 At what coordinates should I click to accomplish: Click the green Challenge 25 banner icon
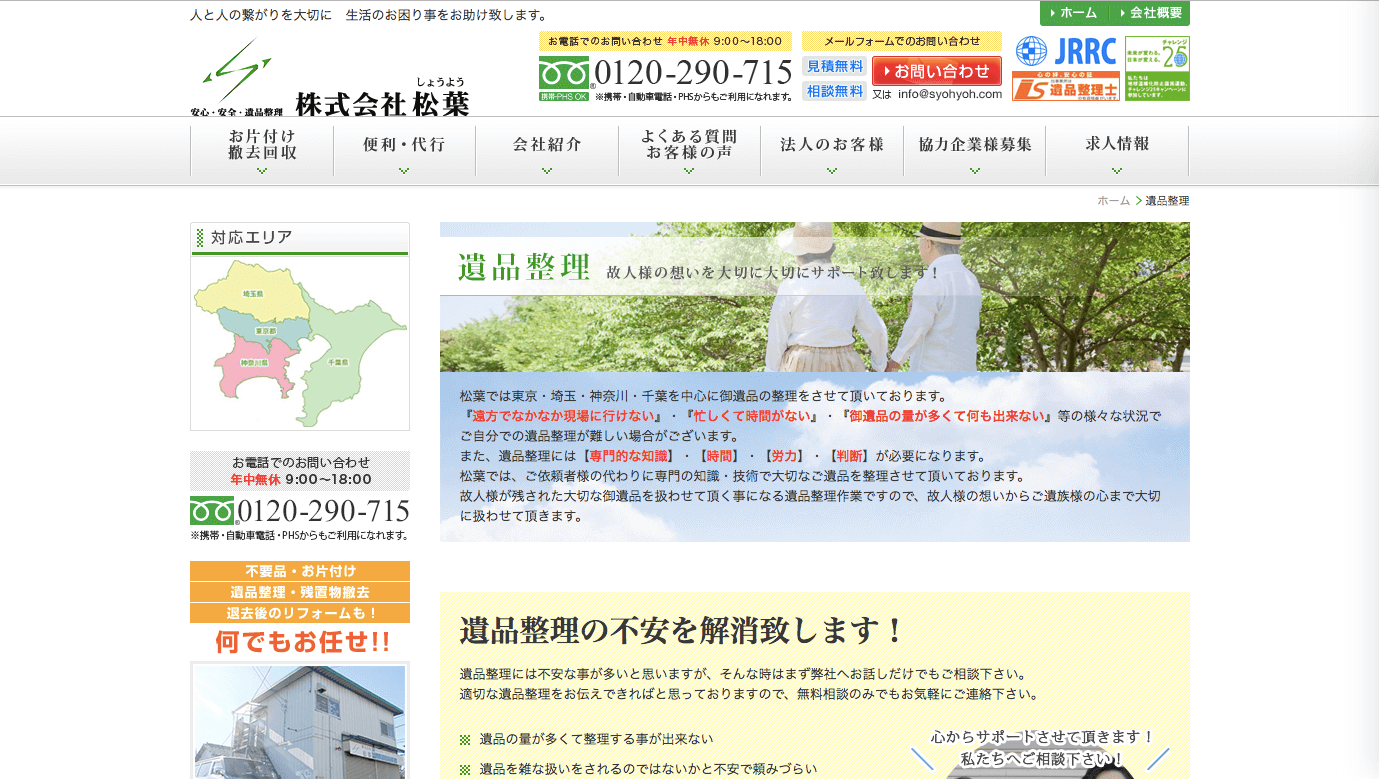[x=1157, y=68]
